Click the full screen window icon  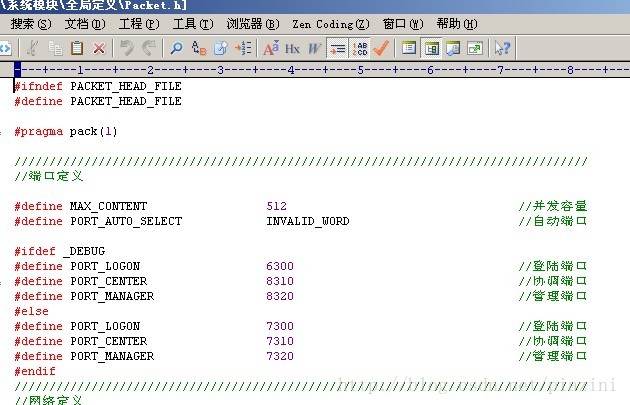[475, 48]
